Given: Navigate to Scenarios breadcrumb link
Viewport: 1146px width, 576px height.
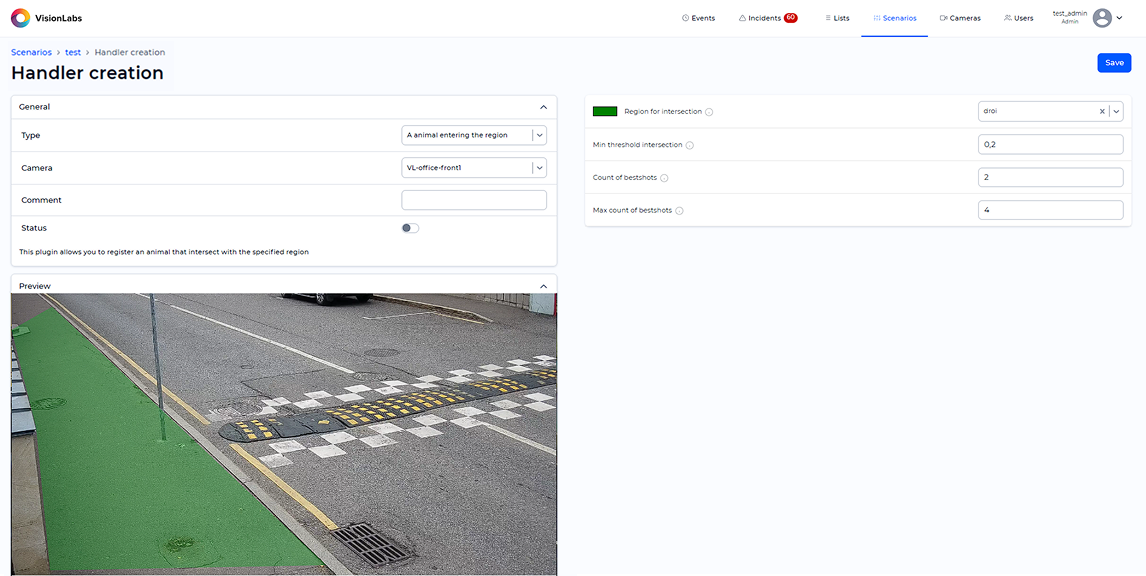Looking at the screenshot, I should [x=31, y=52].
